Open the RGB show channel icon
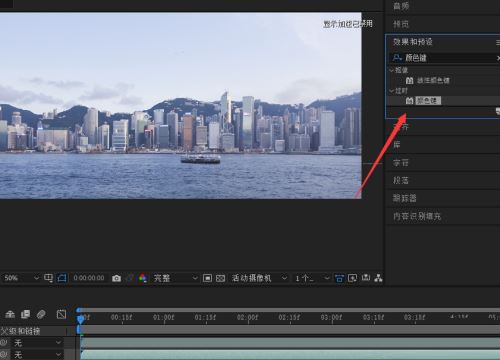This screenshot has width=500, height=360. [143, 278]
